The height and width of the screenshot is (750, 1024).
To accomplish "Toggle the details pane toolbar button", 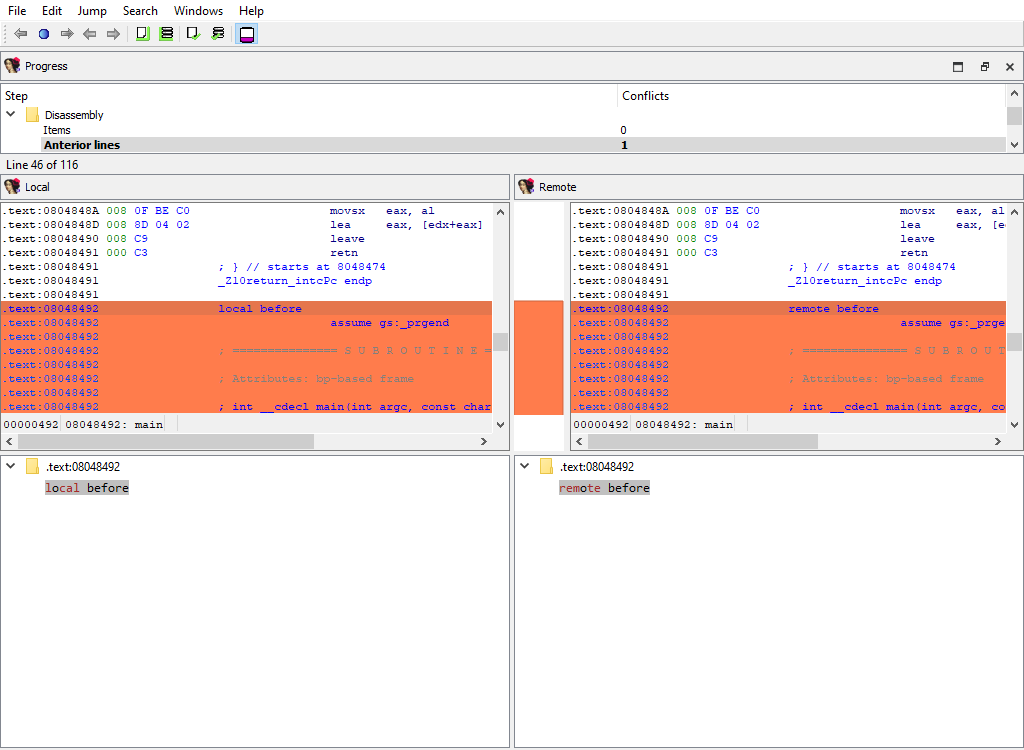I will [x=247, y=34].
